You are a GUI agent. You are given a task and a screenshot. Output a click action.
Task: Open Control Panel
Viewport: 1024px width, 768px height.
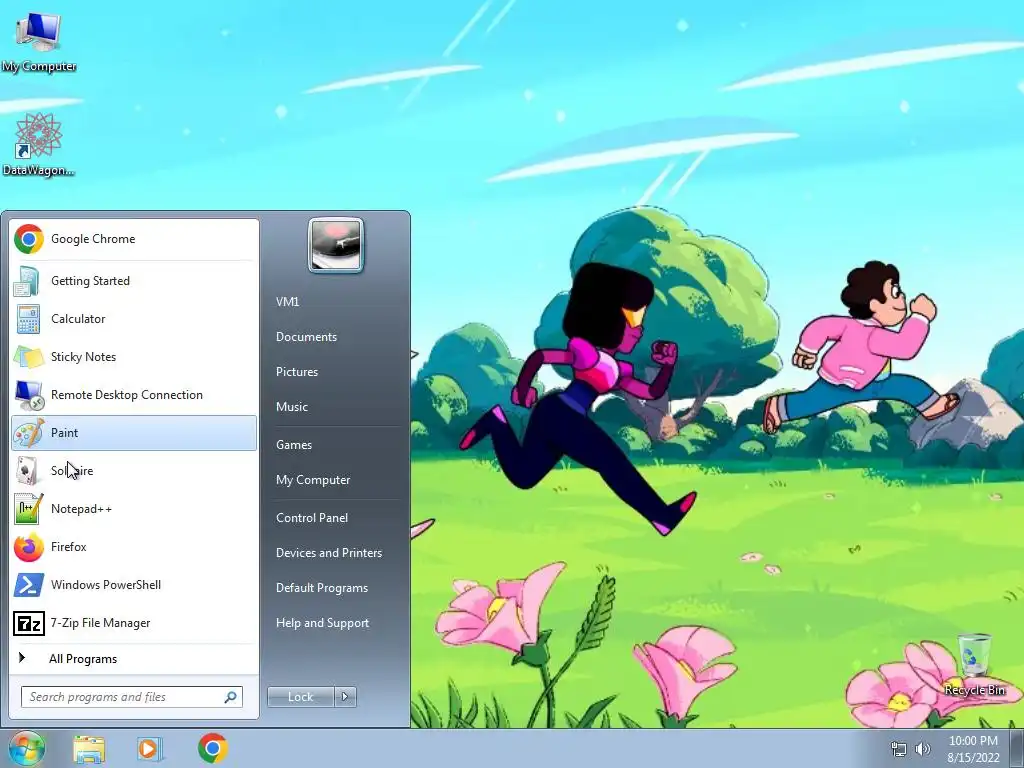click(x=312, y=518)
